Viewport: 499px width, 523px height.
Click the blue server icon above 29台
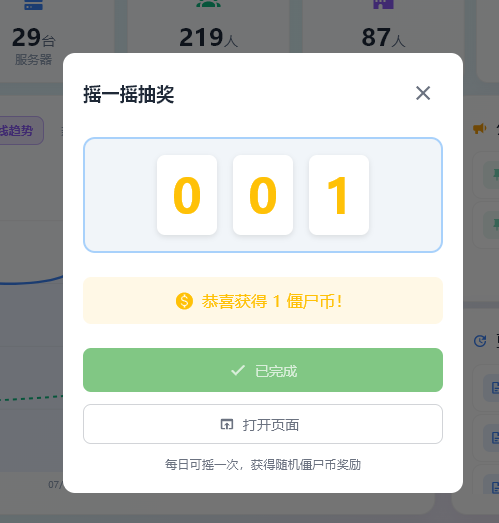(33, 5)
